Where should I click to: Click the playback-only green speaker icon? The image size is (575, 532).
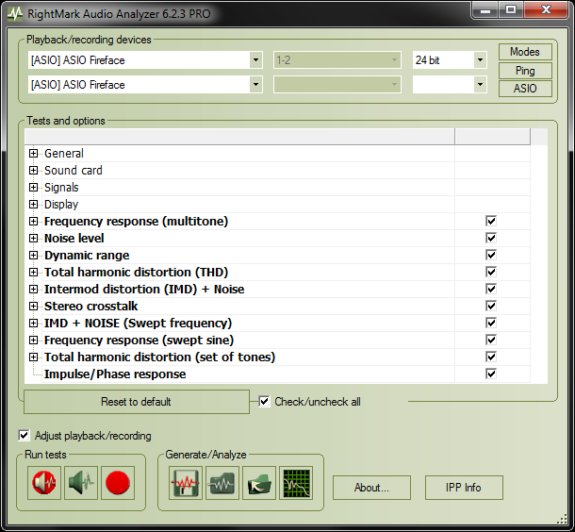pos(81,483)
